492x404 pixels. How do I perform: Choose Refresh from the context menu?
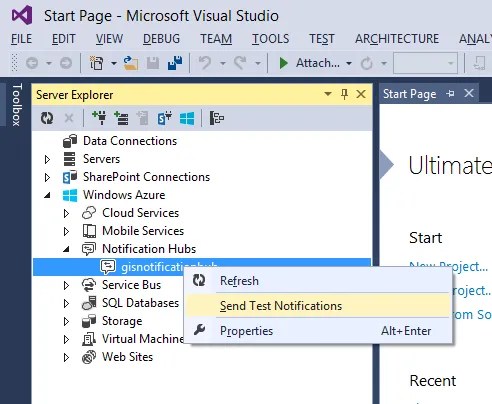(x=317, y=281)
